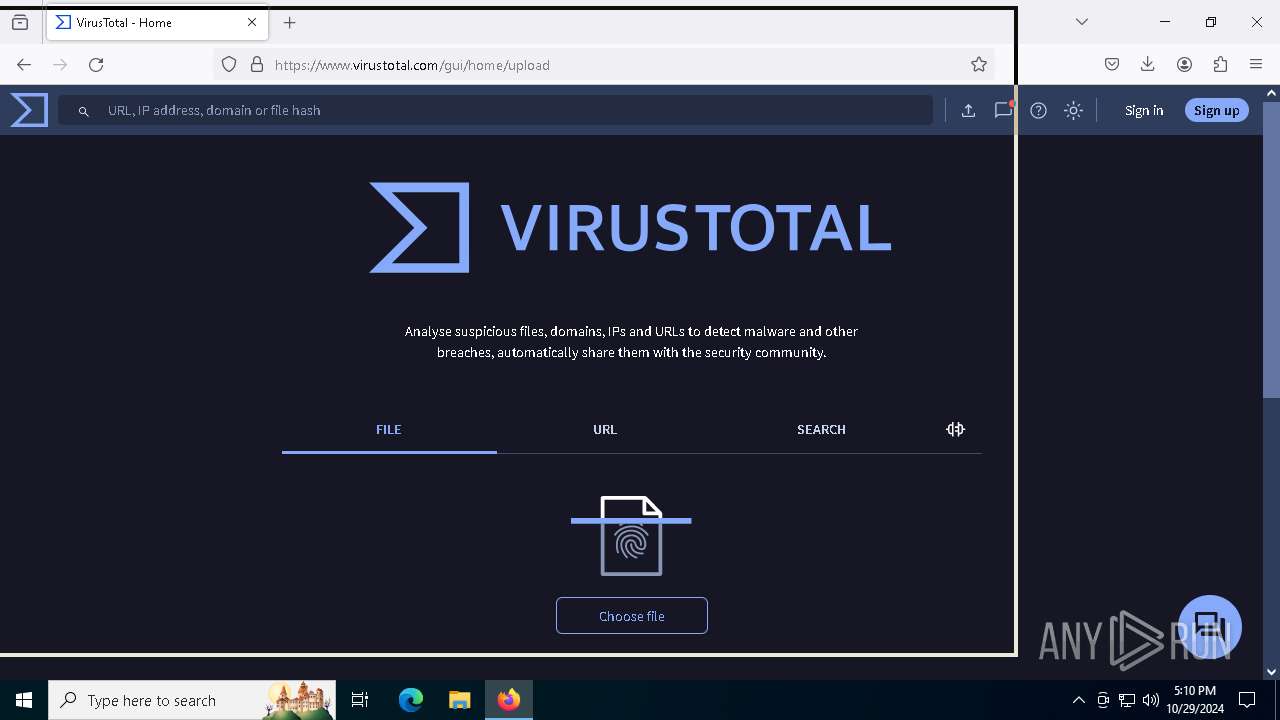Screen dimensions: 1280x720
Task: Click the Sign in link
Action: 1144,111
